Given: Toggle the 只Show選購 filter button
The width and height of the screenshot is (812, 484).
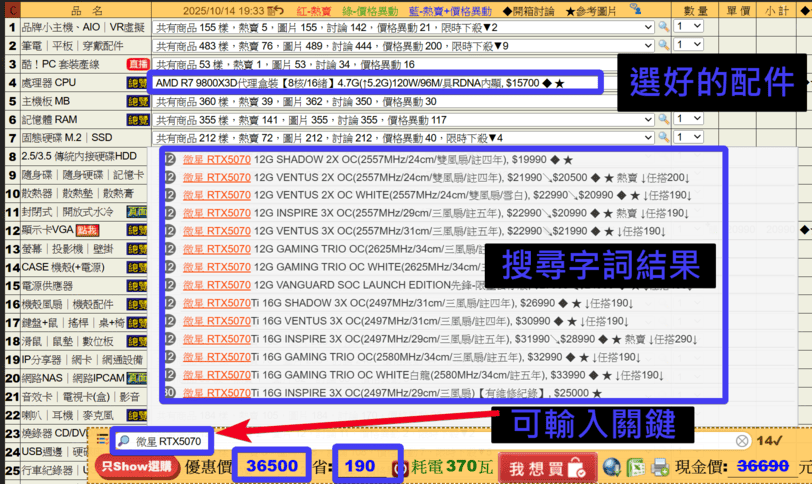Looking at the screenshot, I should pos(137,467).
